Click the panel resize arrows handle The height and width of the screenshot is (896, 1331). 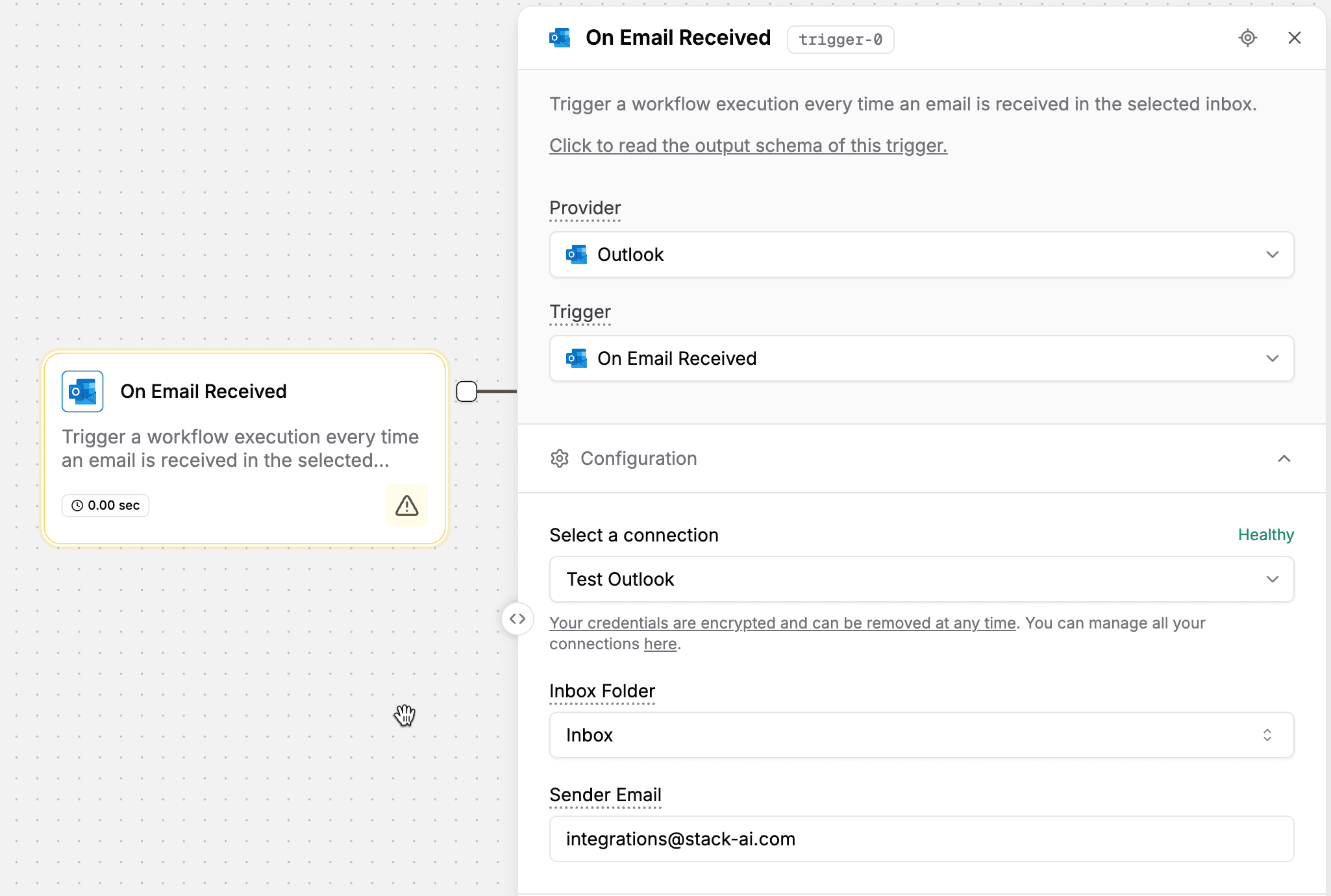tap(517, 619)
